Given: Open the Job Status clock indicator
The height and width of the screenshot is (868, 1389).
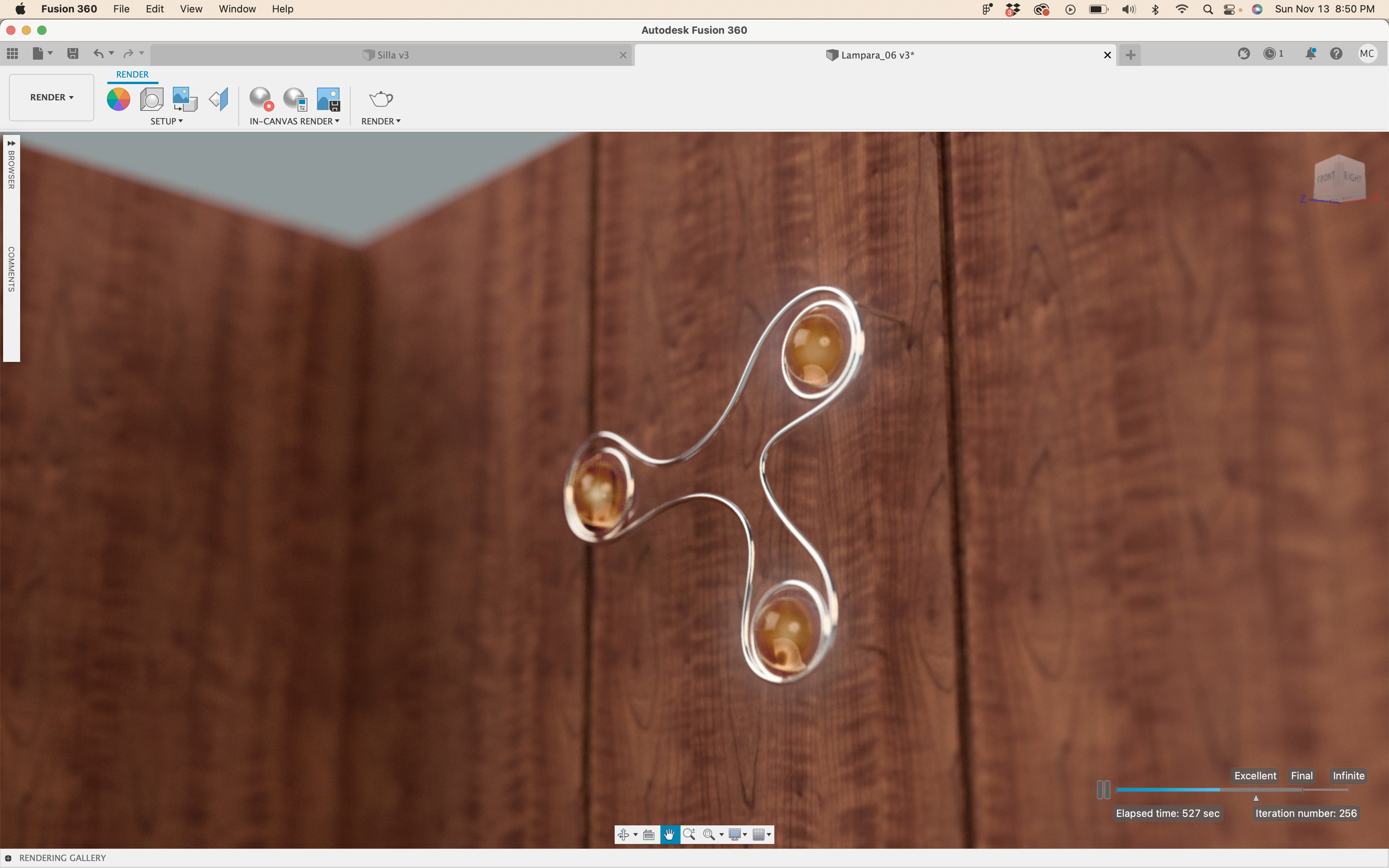Looking at the screenshot, I should pyautogui.click(x=1274, y=53).
